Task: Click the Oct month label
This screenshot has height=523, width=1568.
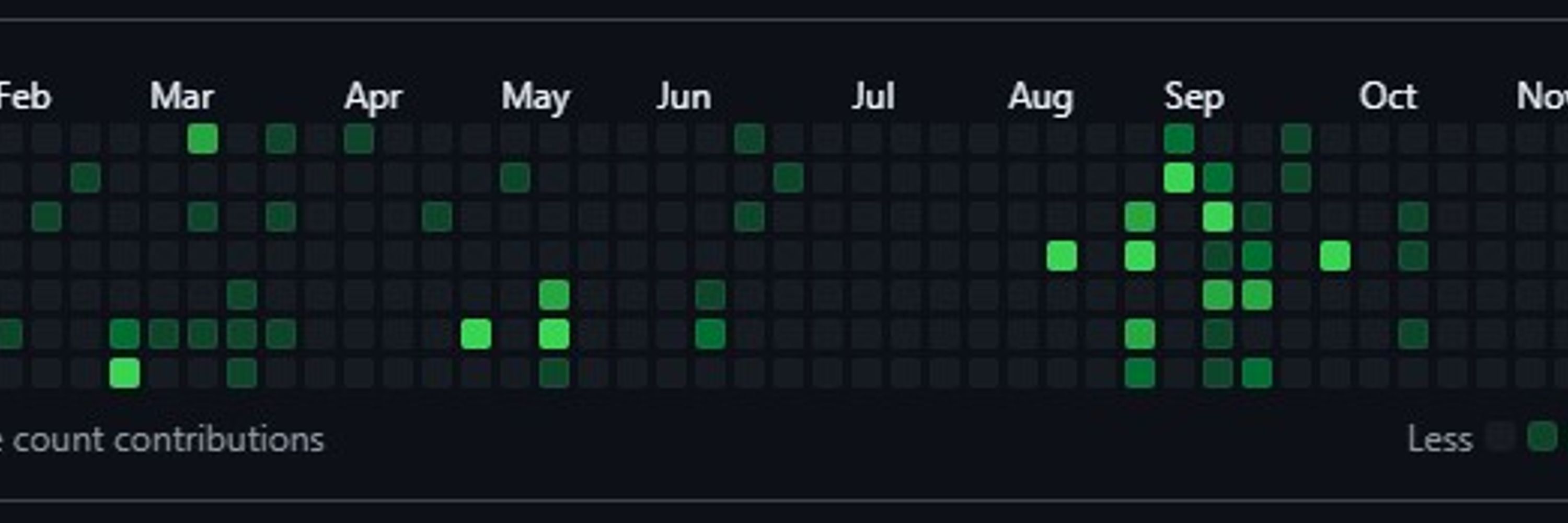Action: point(1388,97)
